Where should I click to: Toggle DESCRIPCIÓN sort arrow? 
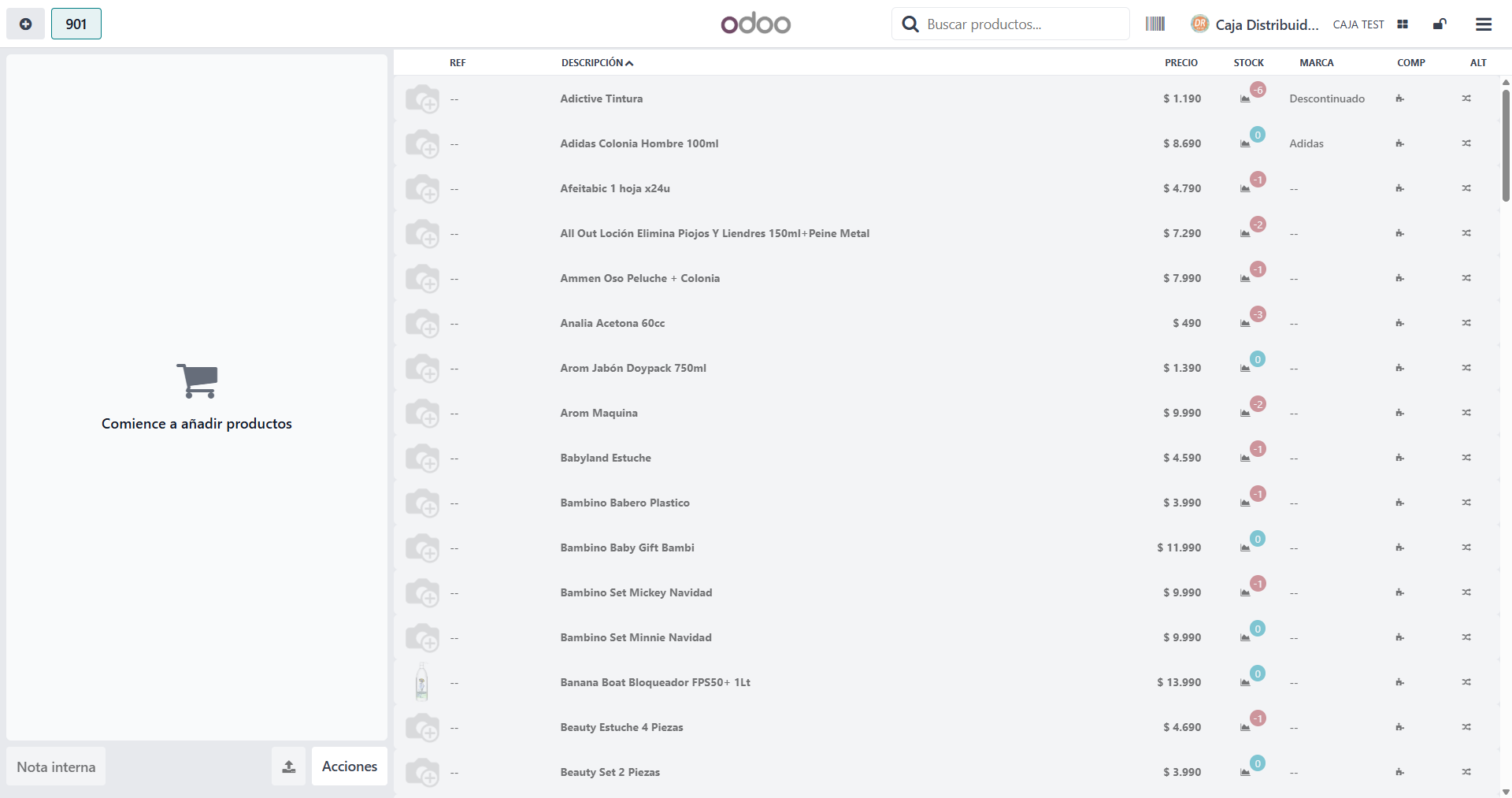click(629, 63)
